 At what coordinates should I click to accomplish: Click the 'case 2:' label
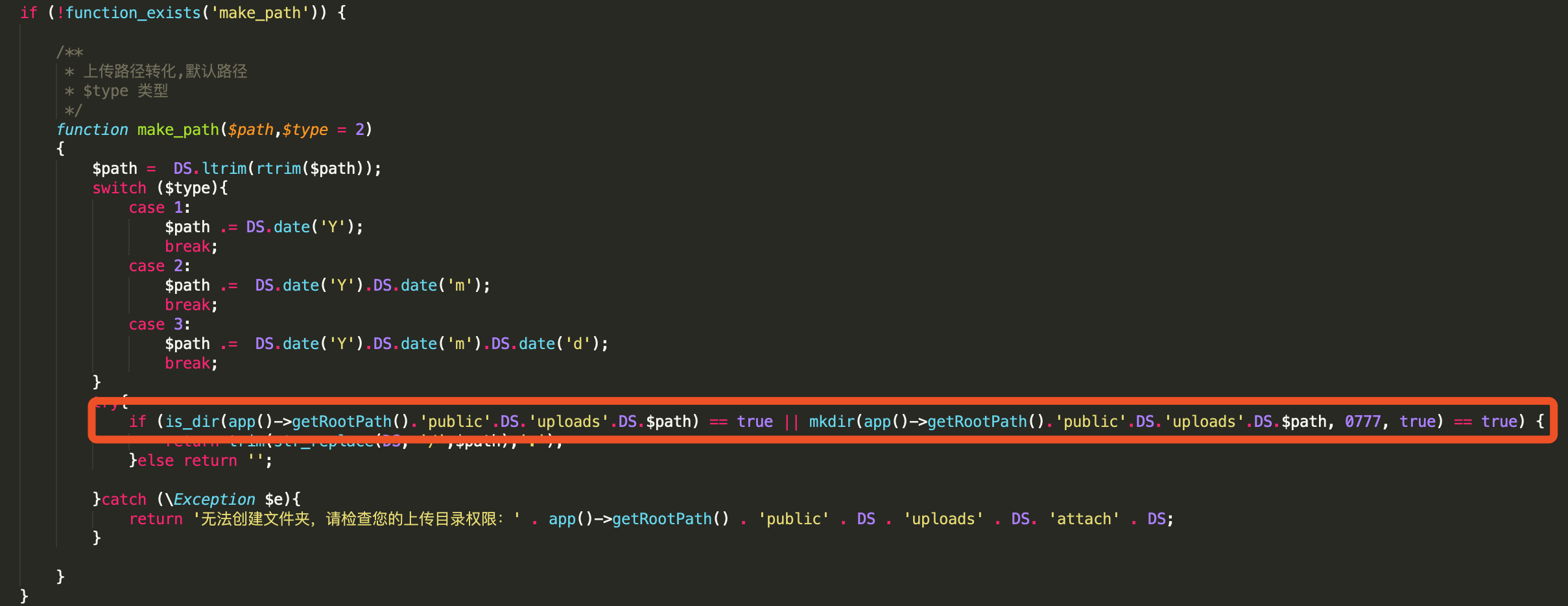click(x=160, y=266)
